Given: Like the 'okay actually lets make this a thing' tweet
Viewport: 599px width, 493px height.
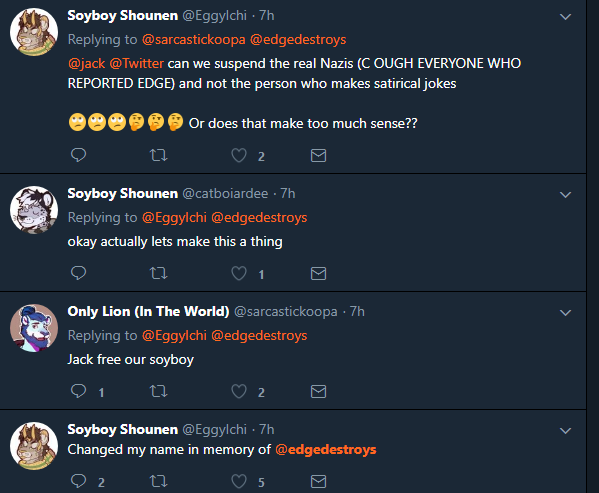Looking at the screenshot, I should (239, 273).
